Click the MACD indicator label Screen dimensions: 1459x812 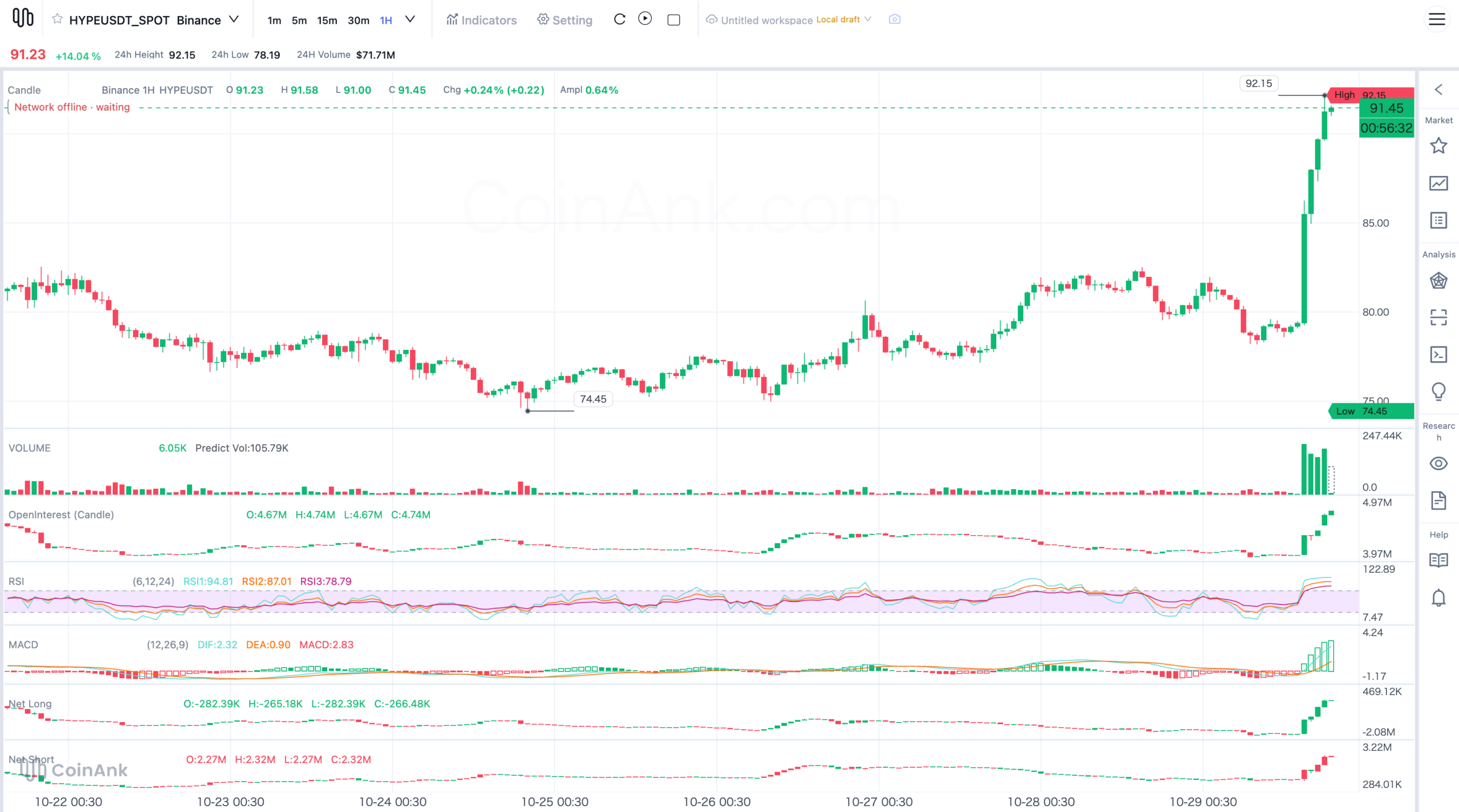click(23, 644)
